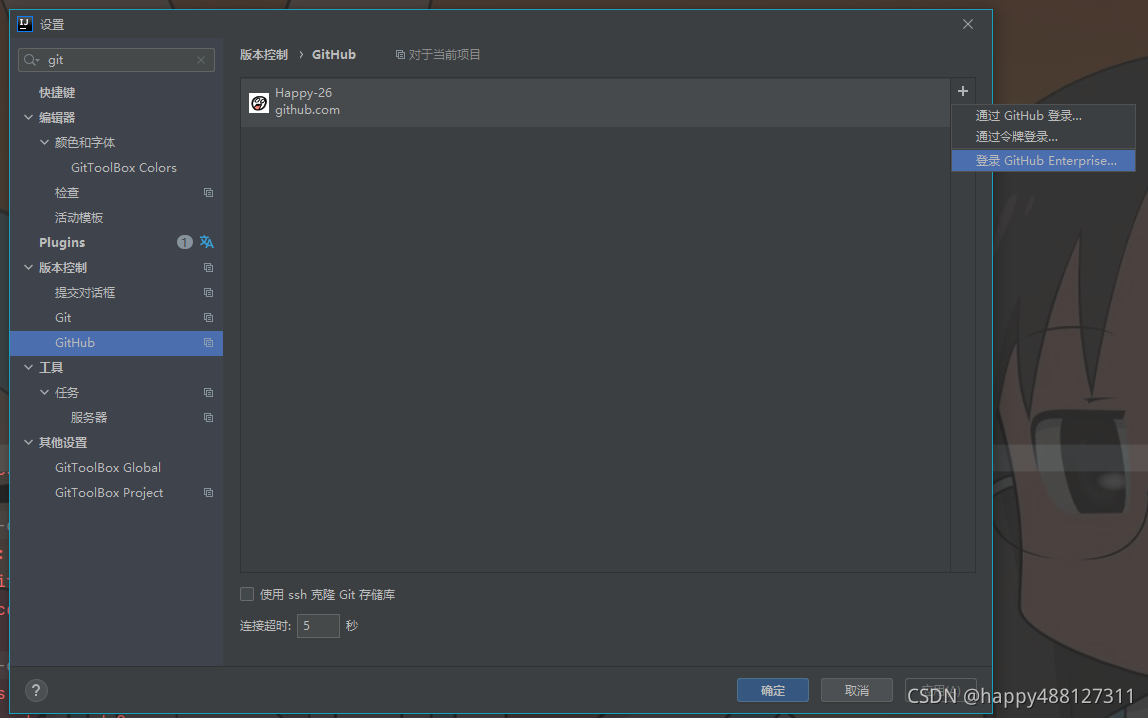Click 版本控制 breadcrumb link

264,55
